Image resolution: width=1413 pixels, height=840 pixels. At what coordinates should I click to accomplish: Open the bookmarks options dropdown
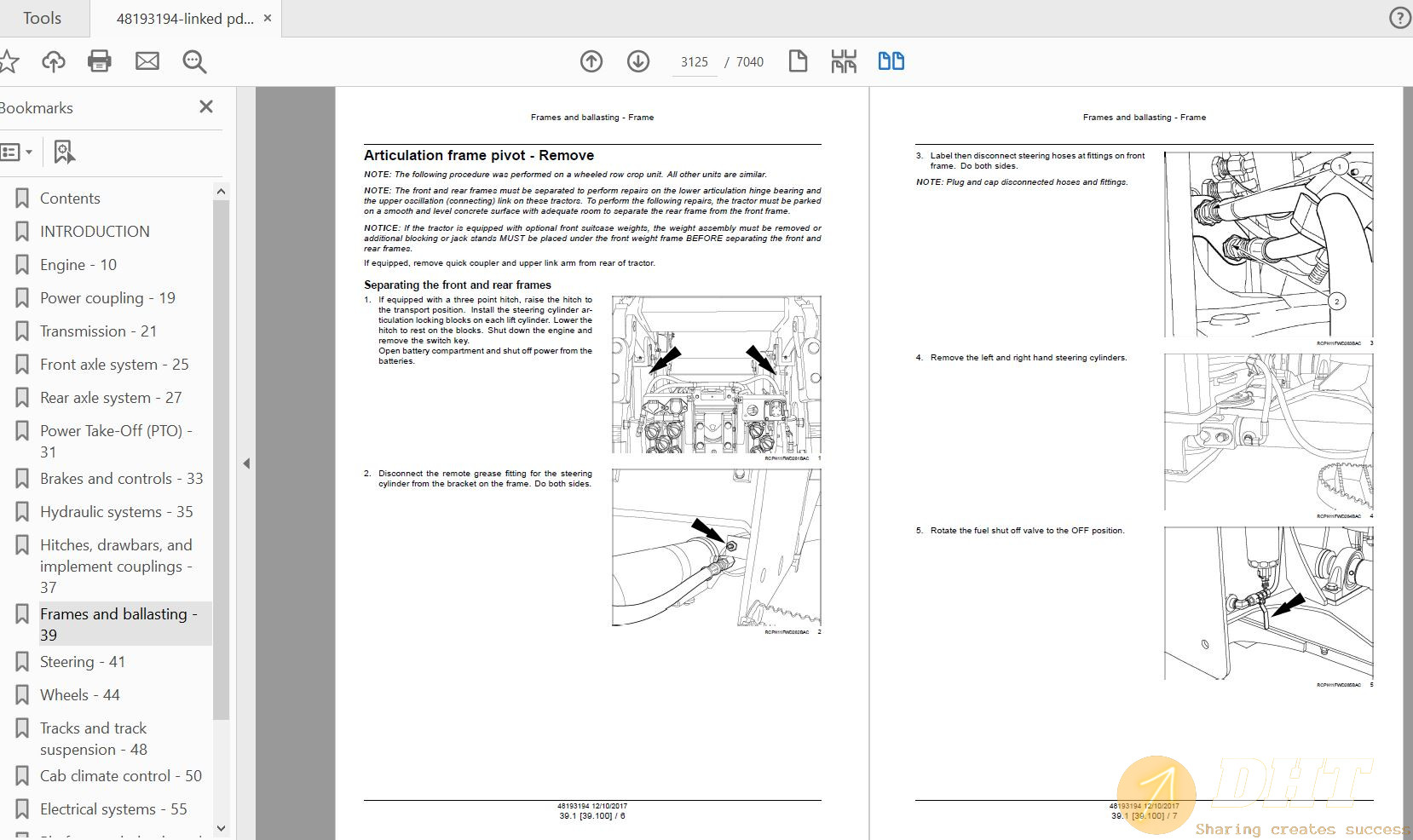tap(17, 152)
